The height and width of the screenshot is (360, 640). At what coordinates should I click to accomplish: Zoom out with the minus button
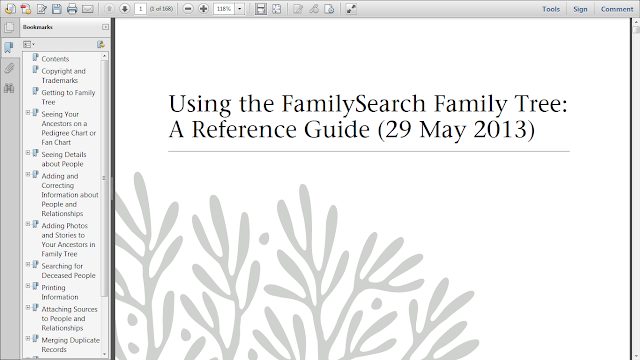[188, 9]
